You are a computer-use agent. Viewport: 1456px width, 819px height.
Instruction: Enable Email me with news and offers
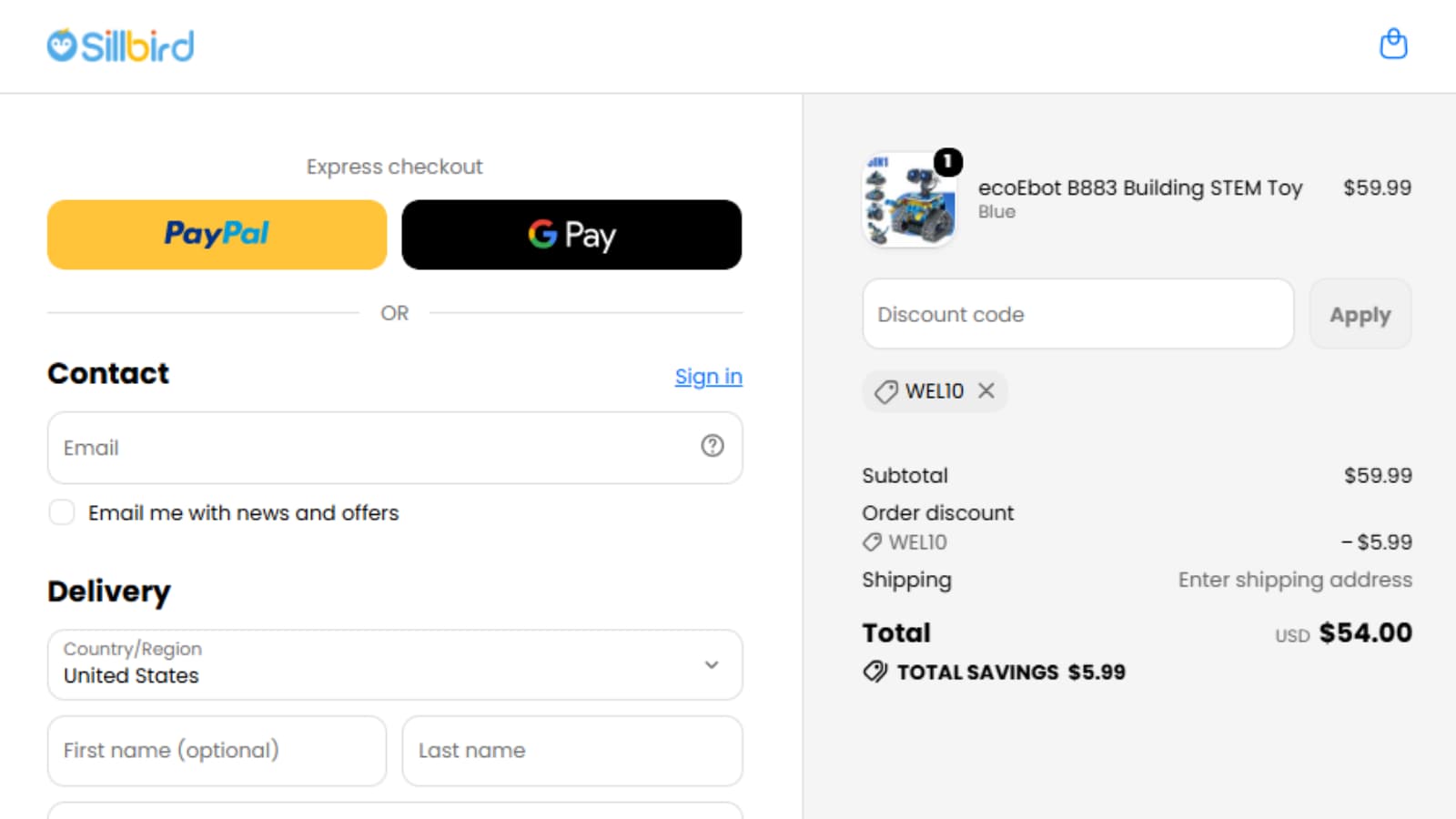pos(62,512)
